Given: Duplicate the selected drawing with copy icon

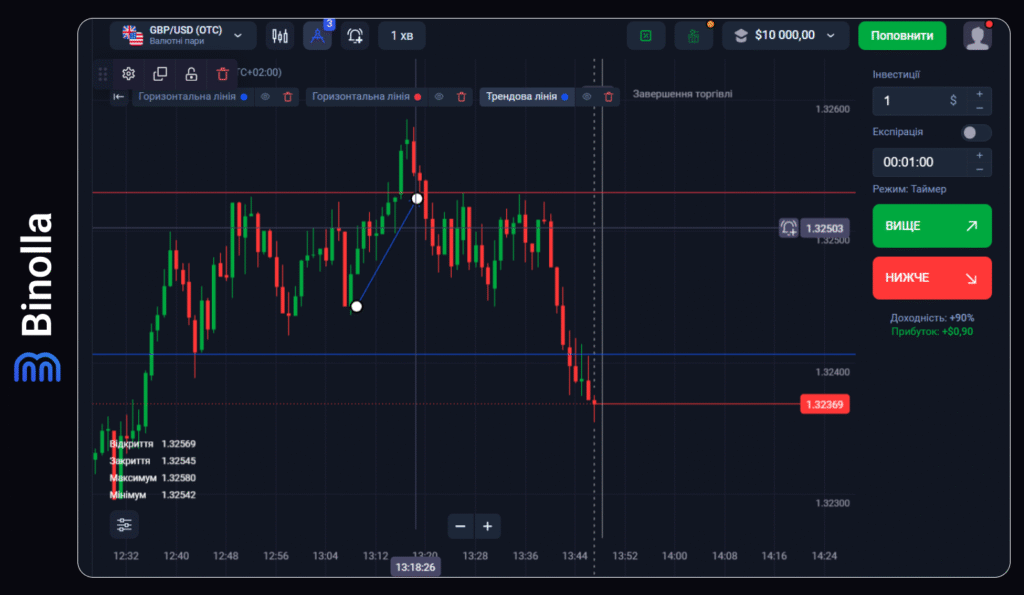Looking at the screenshot, I should (x=160, y=73).
